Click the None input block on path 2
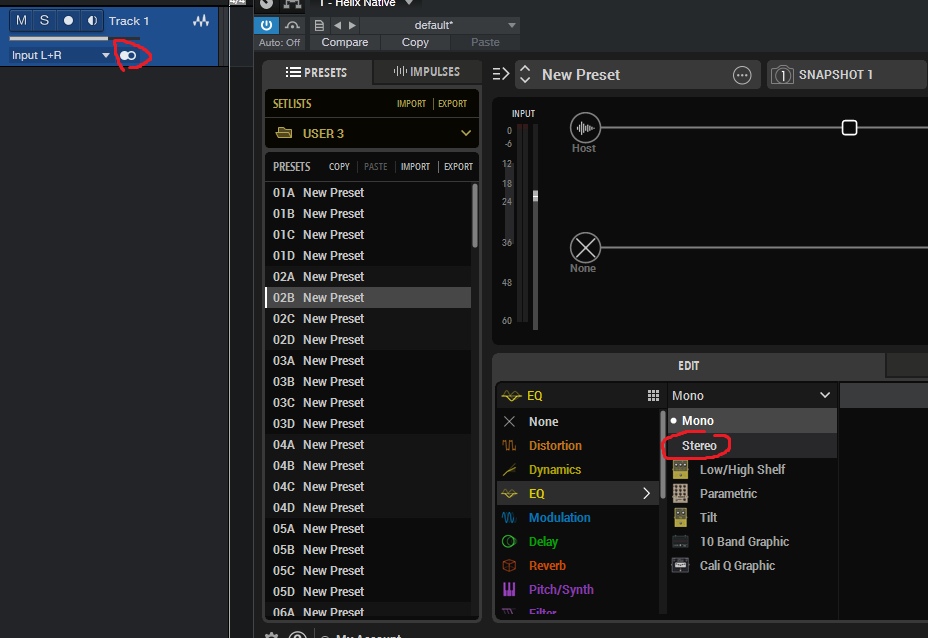The height and width of the screenshot is (638, 928). tap(585, 247)
